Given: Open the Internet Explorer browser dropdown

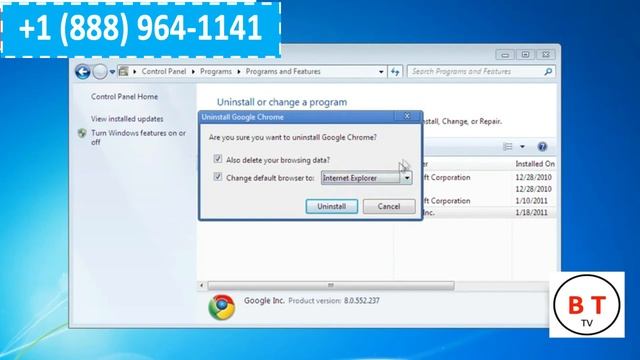Looking at the screenshot, I should [366, 178].
